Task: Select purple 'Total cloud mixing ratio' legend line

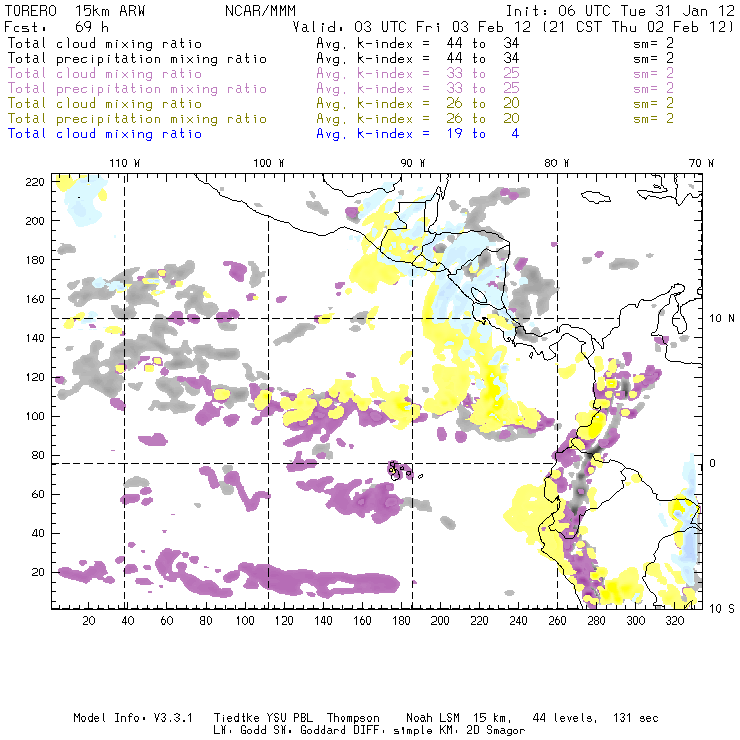Action: (105, 74)
